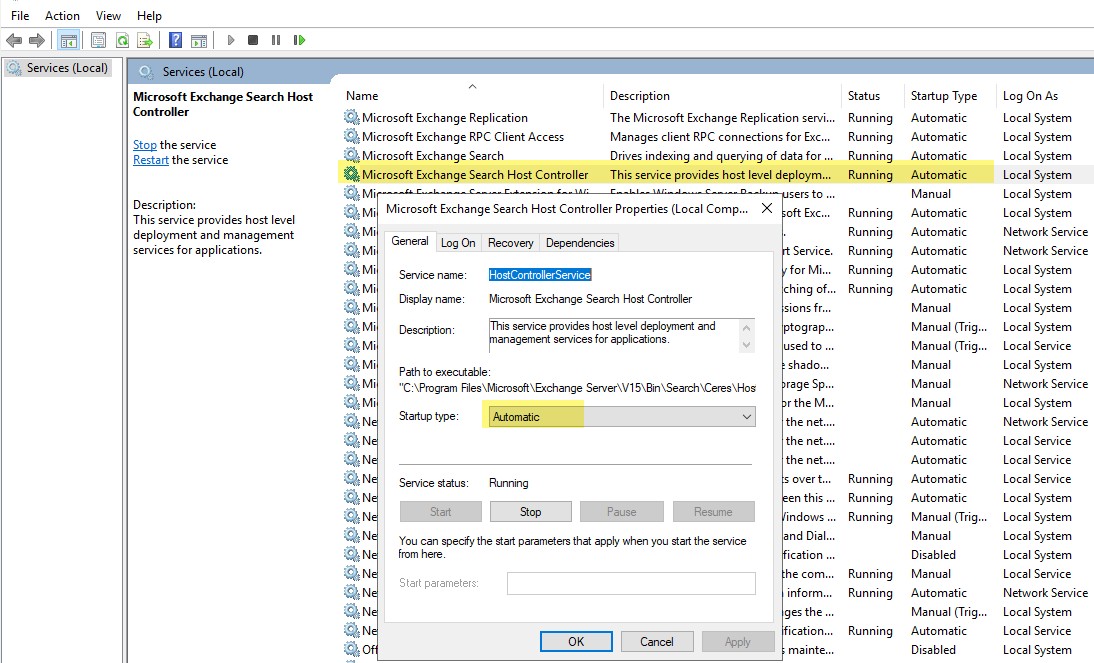Select the Microsoft Exchange Search service row
Viewport: 1094px width, 663px height.
(x=716, y=155)
